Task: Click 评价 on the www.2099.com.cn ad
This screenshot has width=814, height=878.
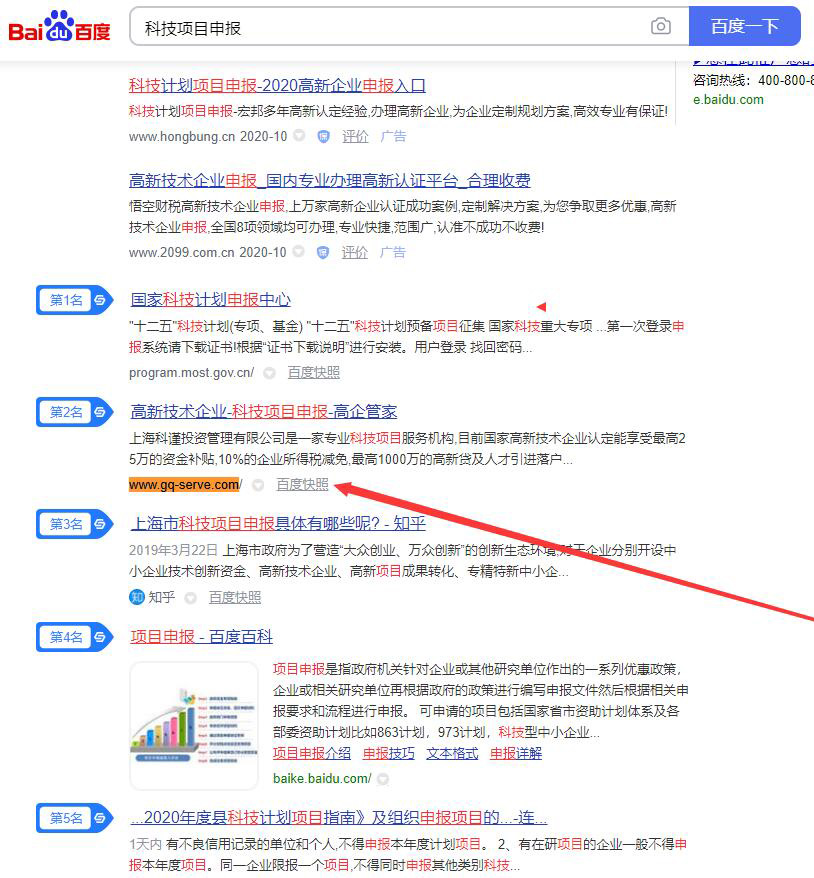Action: (x=354, y=253)
